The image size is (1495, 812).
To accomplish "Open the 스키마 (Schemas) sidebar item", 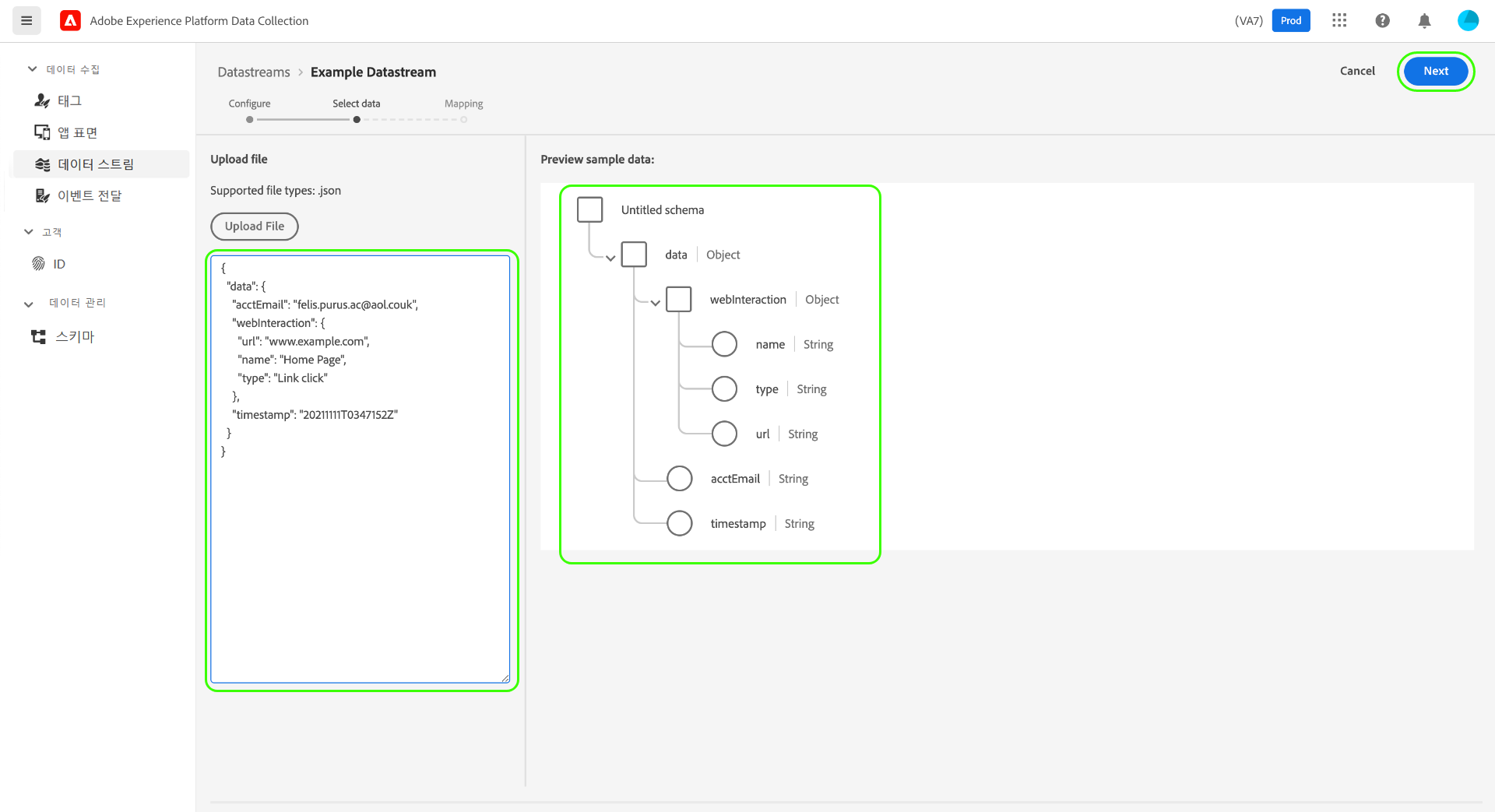I will [x=74, y=336].
